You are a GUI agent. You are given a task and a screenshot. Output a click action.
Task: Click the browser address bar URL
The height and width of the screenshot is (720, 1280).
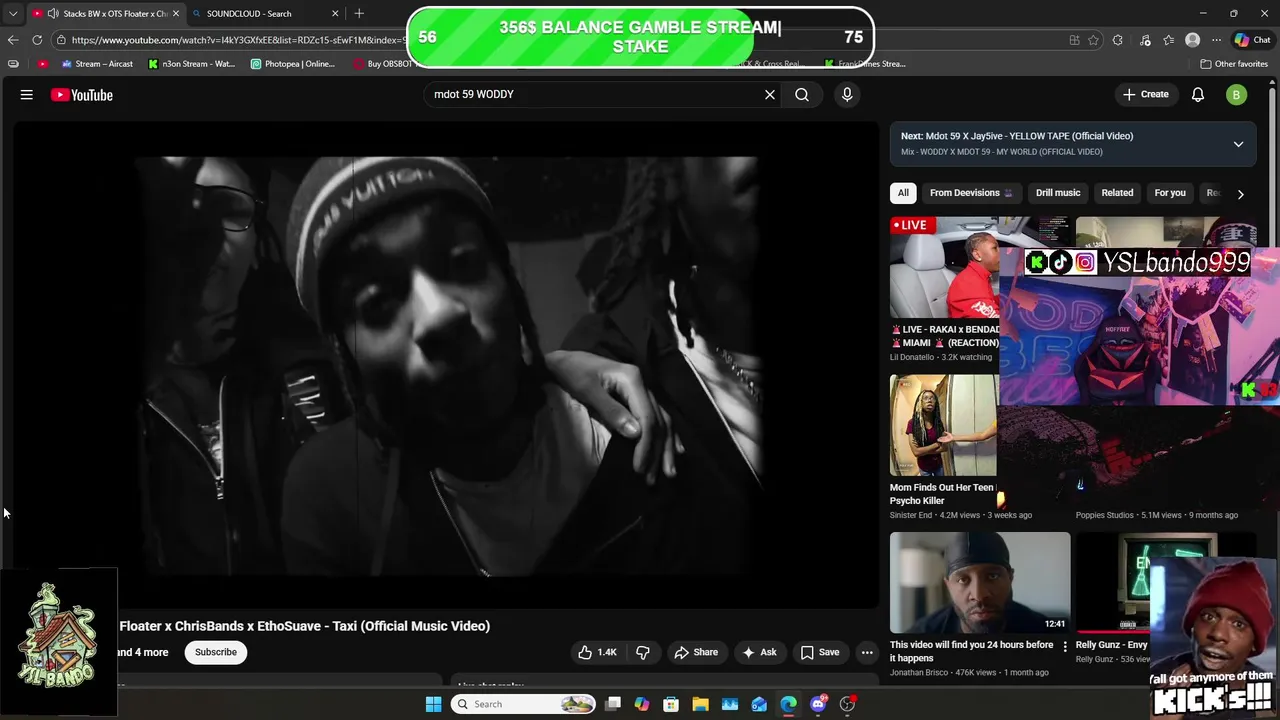pos(240,40)
